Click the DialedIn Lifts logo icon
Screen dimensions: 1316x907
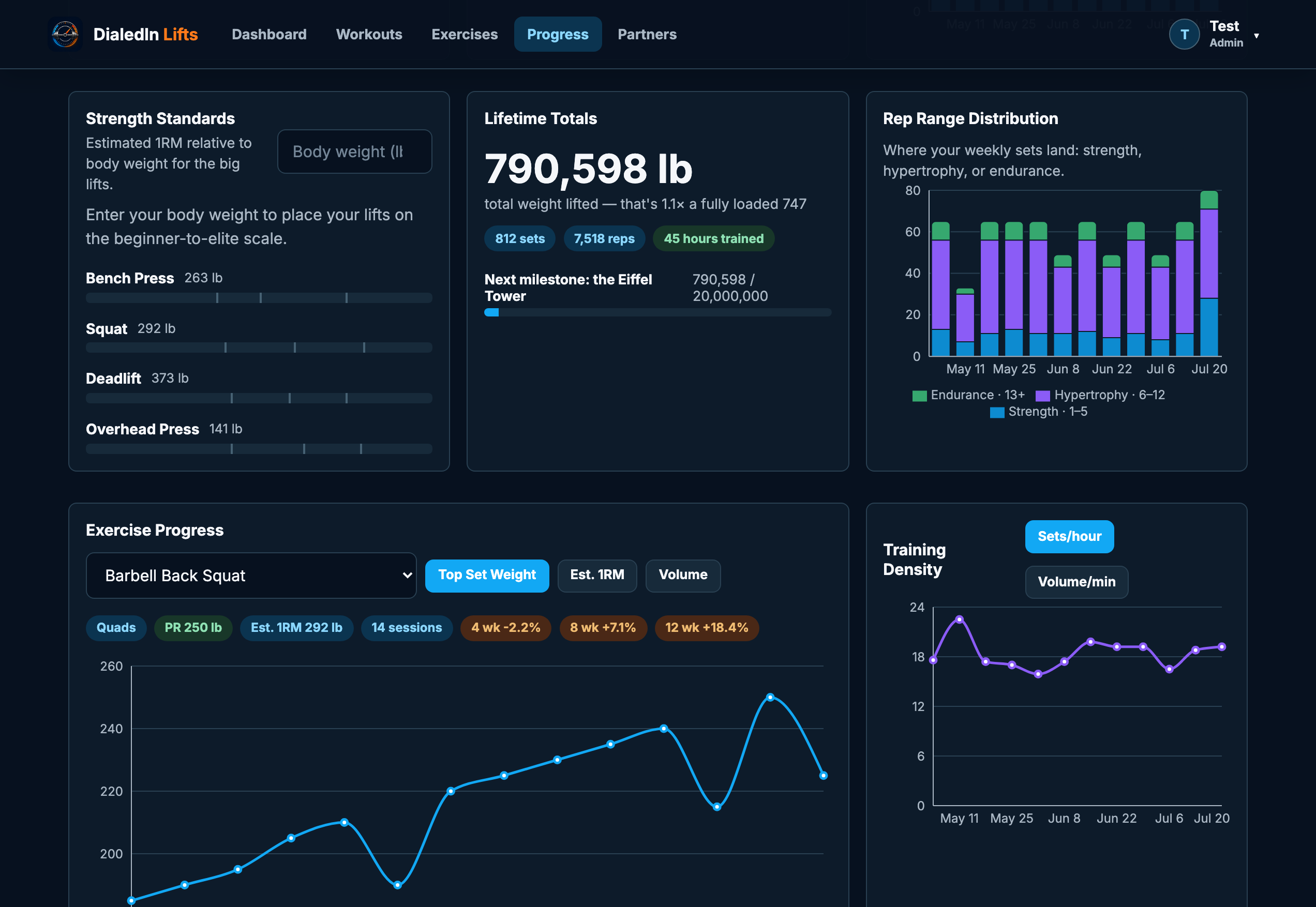pyautogui.click(x=65, y=34)
